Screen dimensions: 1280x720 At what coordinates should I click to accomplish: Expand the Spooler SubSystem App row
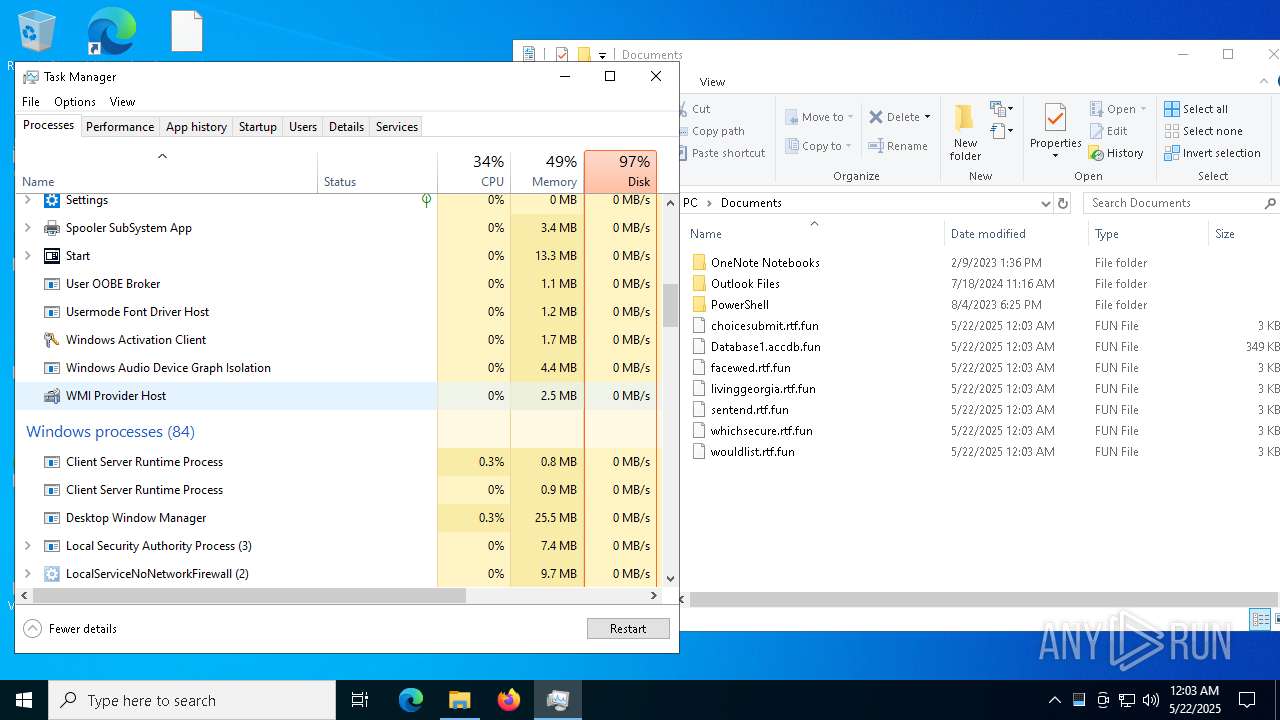coord(28,228)
